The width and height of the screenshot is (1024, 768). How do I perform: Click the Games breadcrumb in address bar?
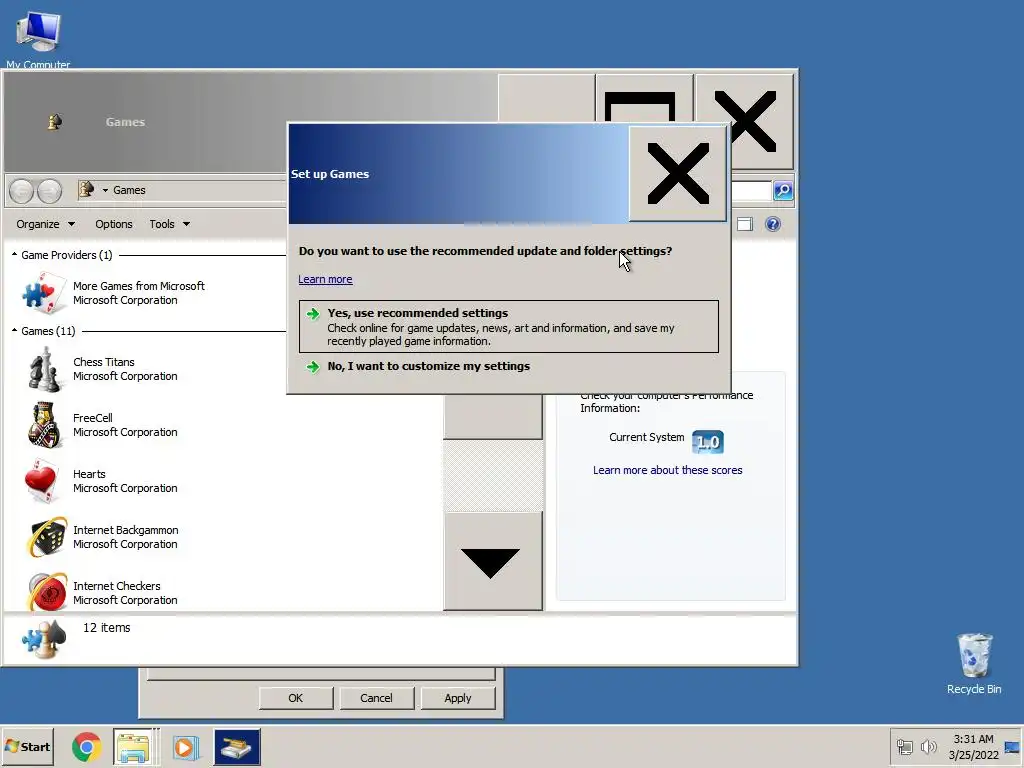(129, 190)
